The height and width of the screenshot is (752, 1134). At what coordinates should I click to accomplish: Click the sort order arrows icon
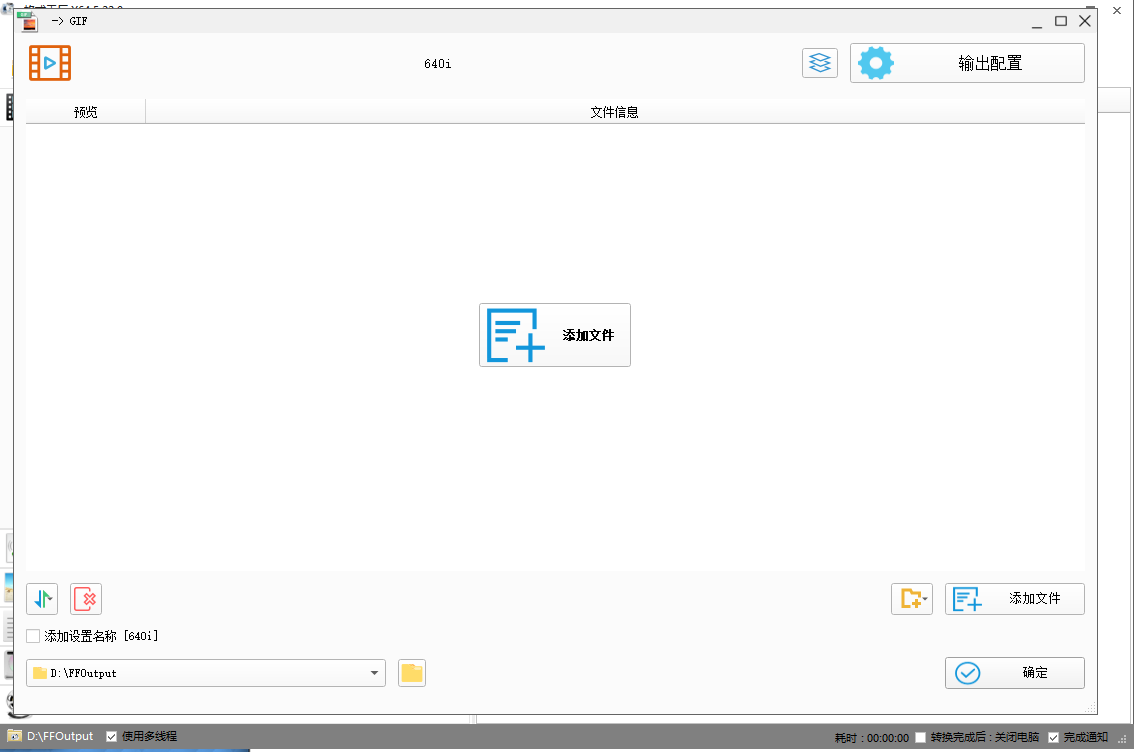tap(42, 599)
